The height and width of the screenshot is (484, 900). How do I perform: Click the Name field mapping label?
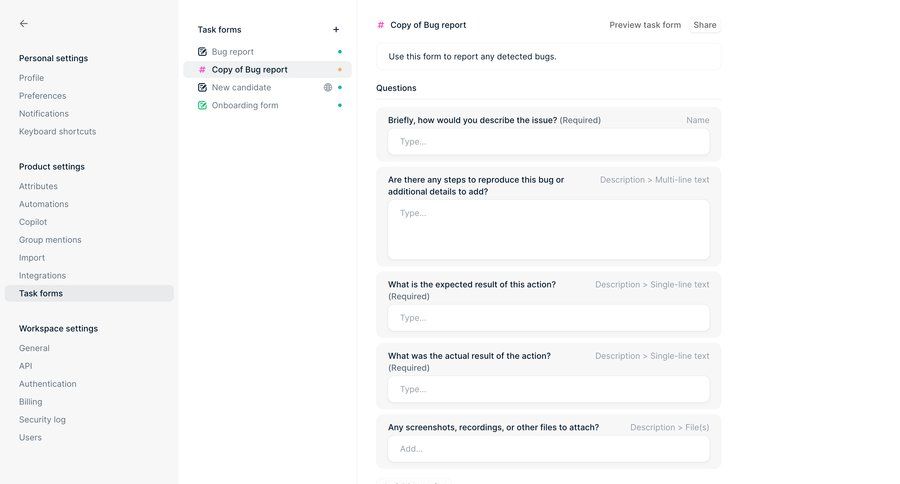[697, 120]
